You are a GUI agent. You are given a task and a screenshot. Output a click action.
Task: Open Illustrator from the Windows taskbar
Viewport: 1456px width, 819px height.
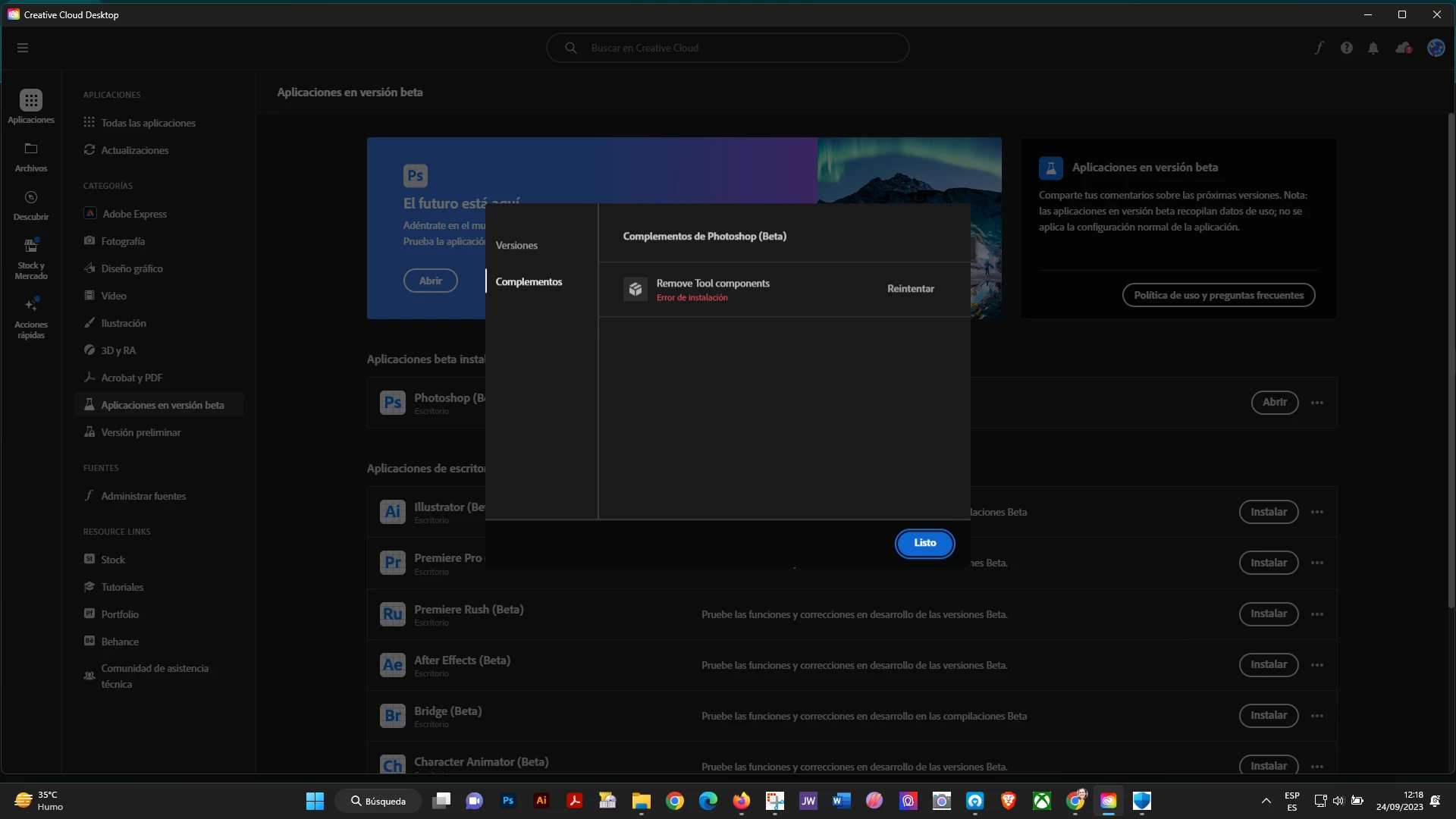point(541,801)
